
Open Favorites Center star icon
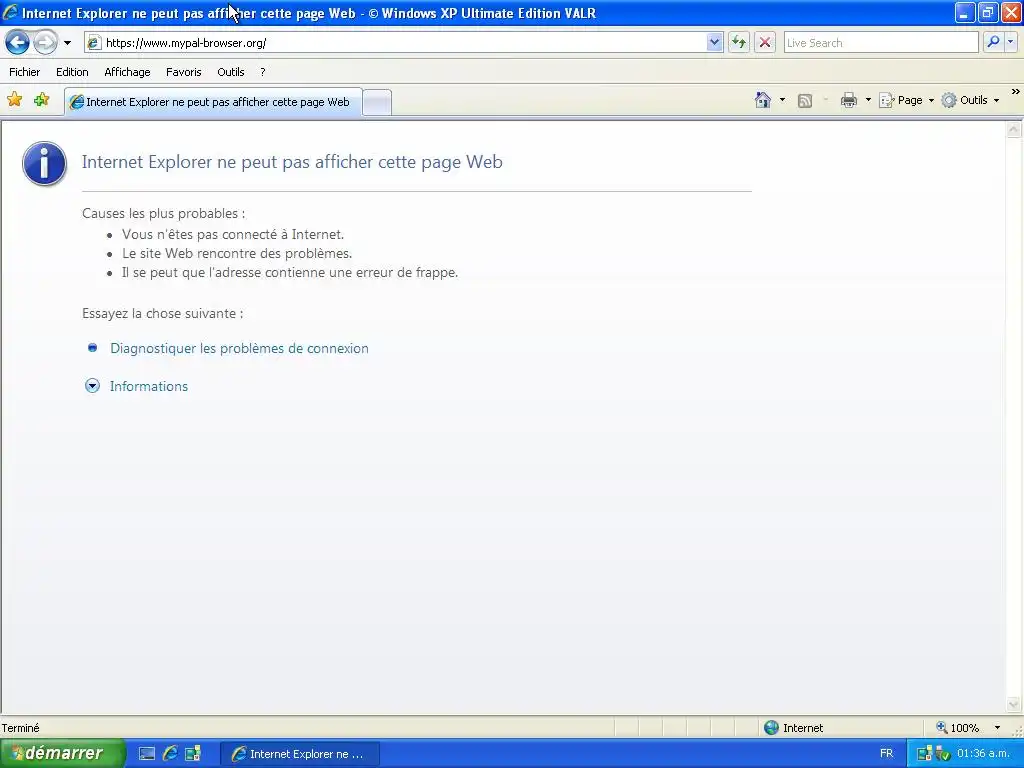click(x=14, y=100)
